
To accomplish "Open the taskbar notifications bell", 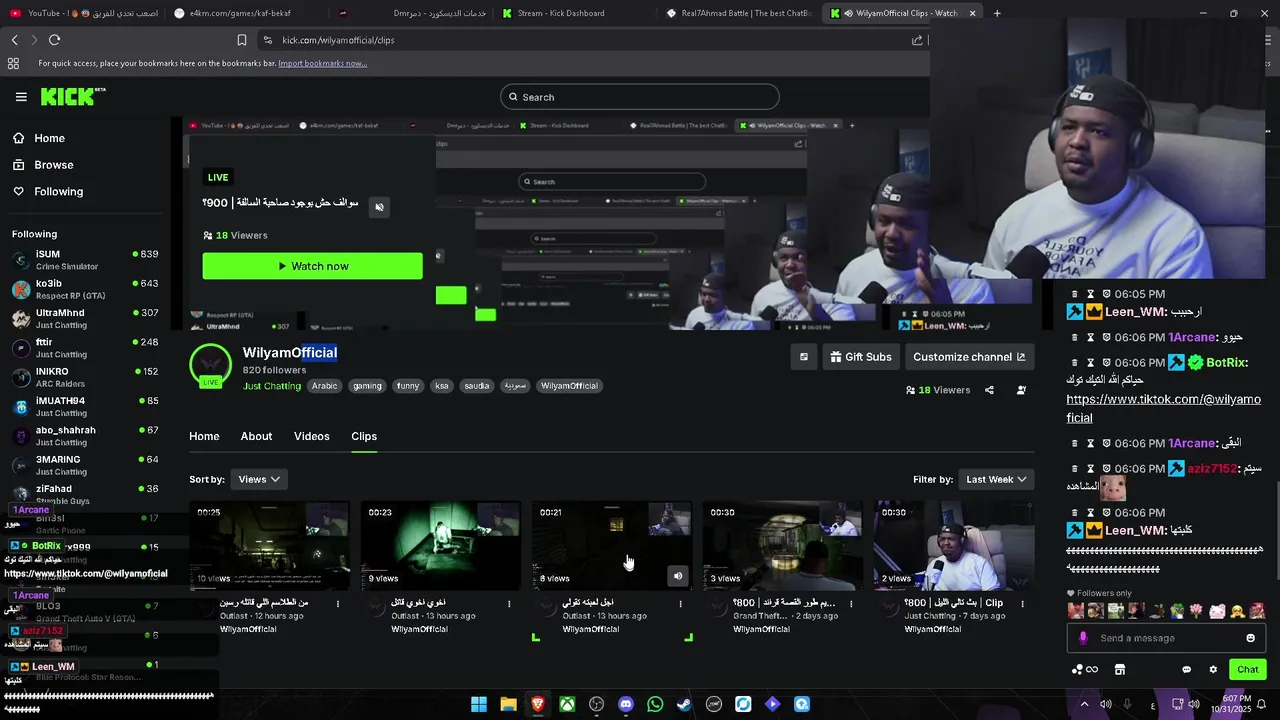I will point(1262,704).
